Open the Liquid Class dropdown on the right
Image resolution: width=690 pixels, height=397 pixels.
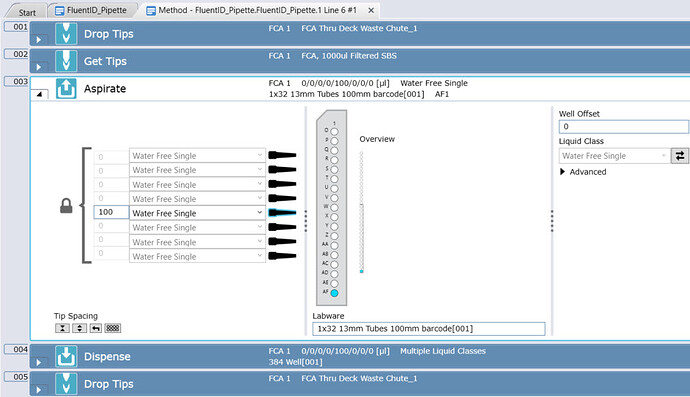pyautogui.click(x=664, y=156)
